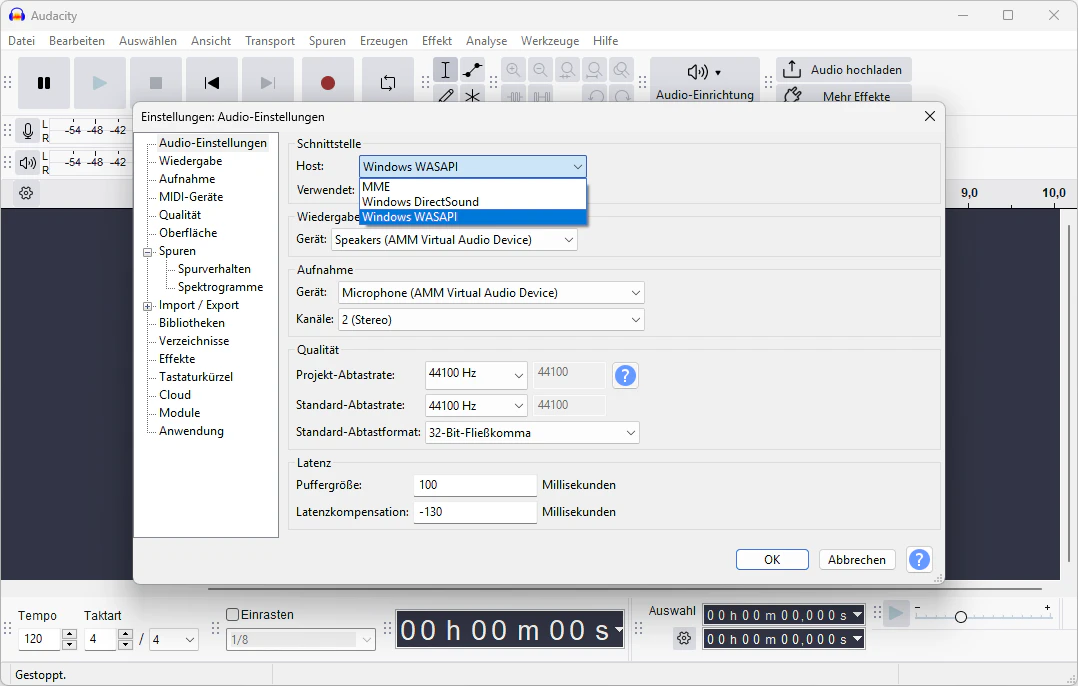Select the Multi-tool asterisk icon
Image resolution: width=1078 pixels, height=686 pixels.
[x=472, y=96]
